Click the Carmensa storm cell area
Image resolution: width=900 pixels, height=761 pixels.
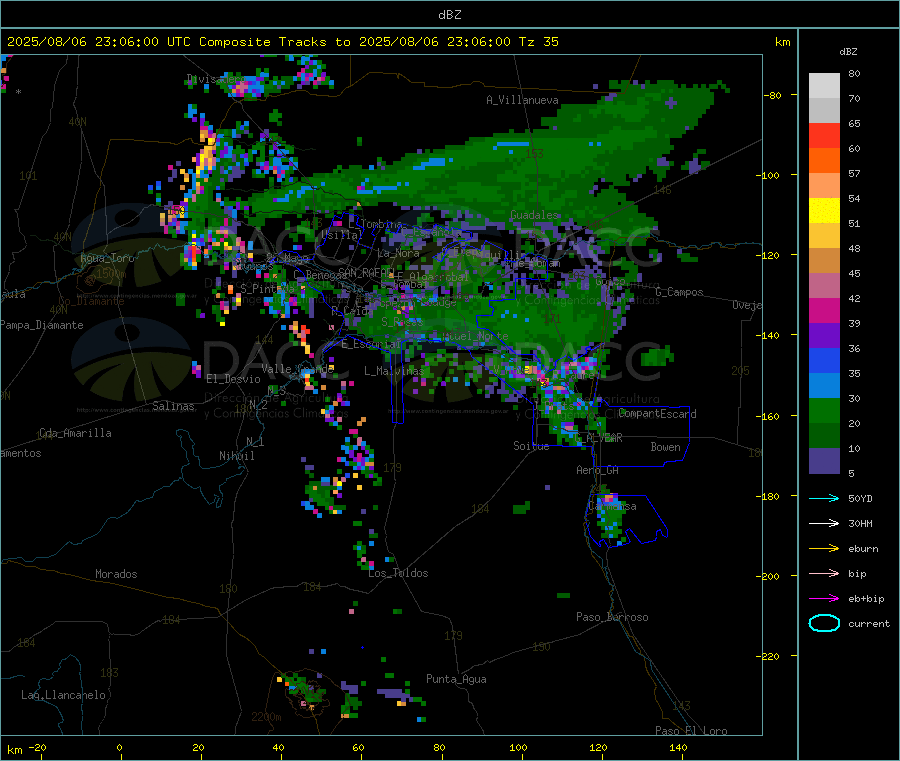tap(610, 517)
